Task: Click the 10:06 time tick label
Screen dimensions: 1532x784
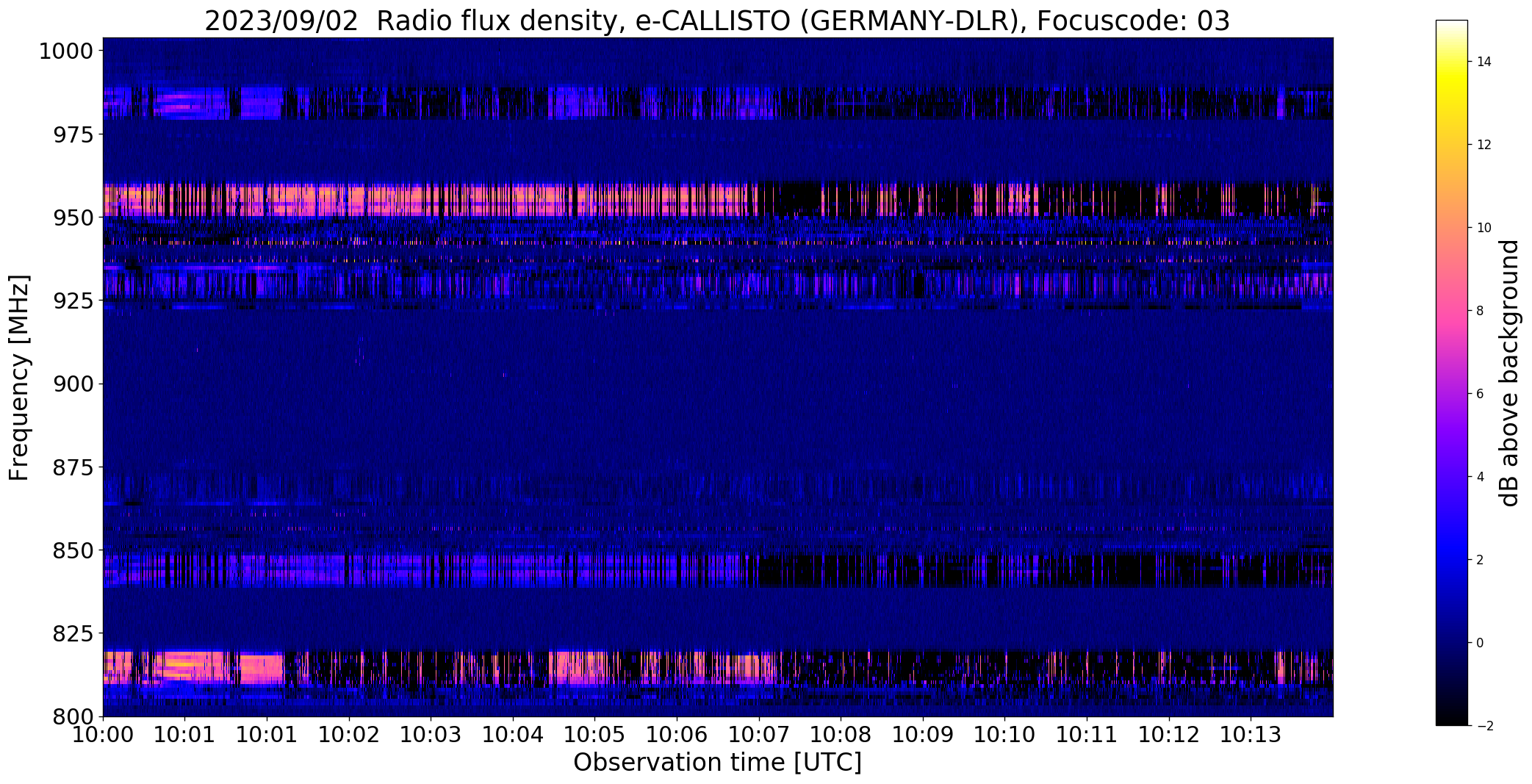Action: tap(677, 735)
